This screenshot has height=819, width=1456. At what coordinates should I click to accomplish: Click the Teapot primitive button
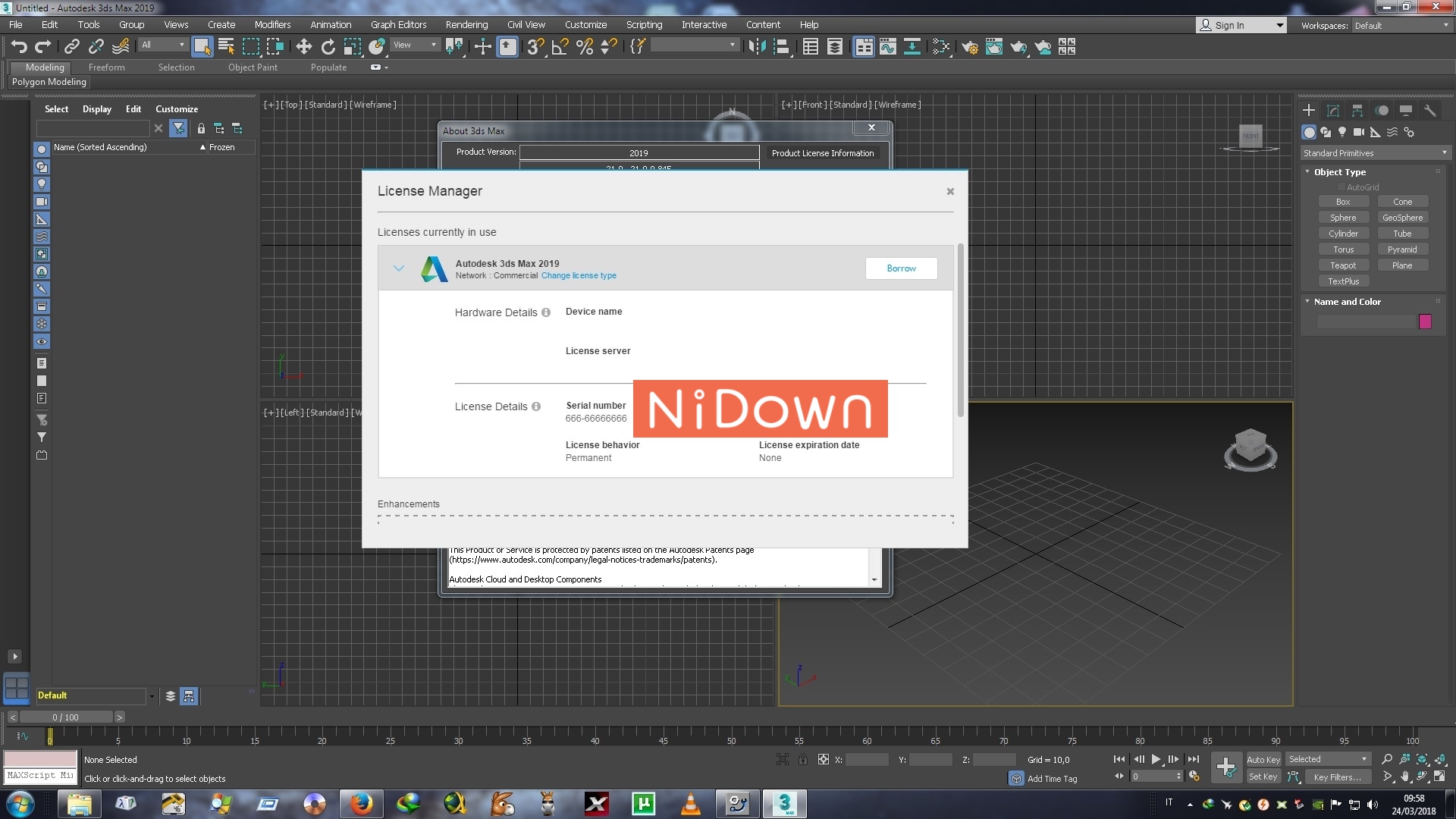1343,265
